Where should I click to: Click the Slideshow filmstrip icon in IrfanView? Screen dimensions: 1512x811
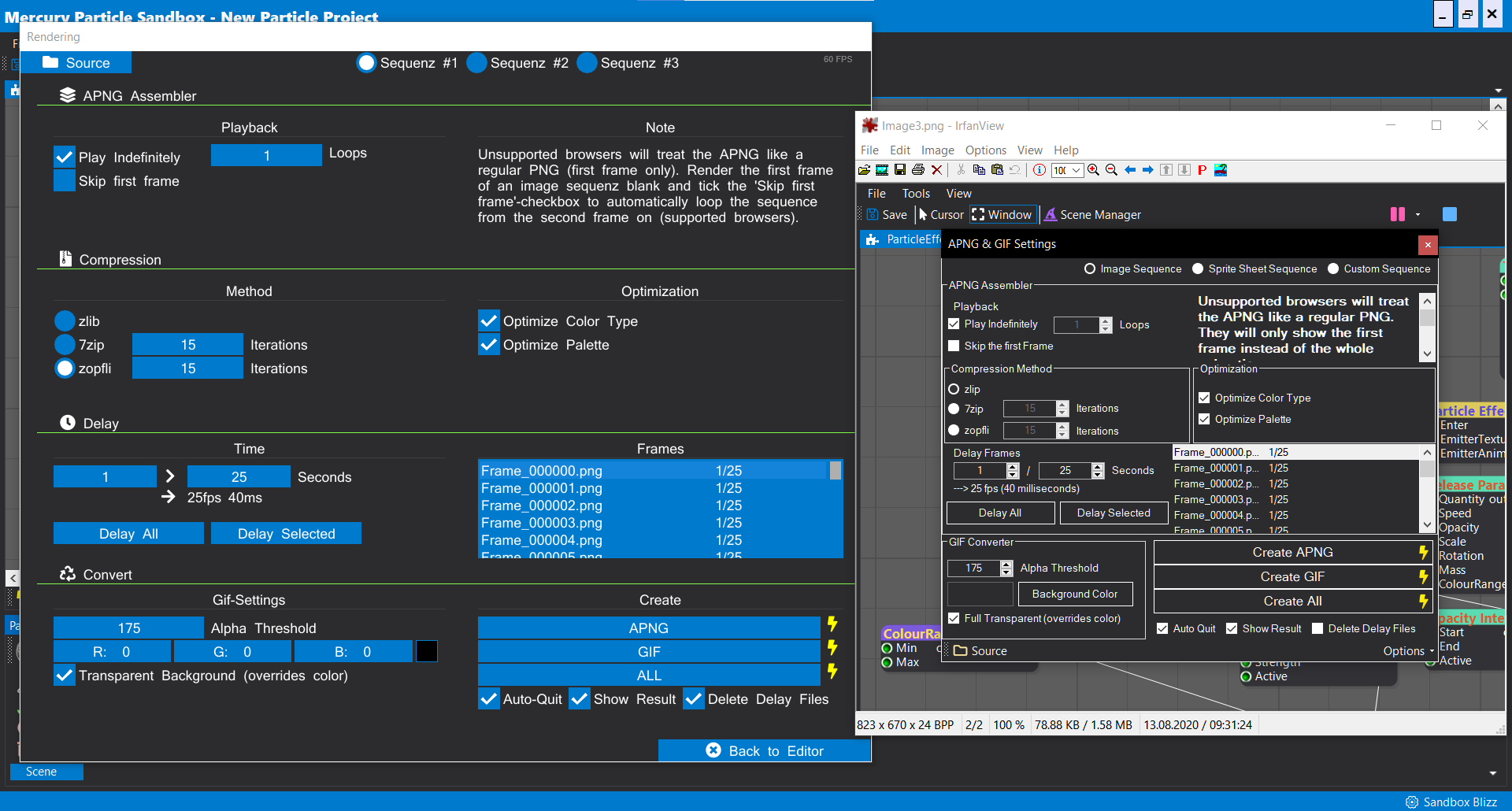pos(882,170)
